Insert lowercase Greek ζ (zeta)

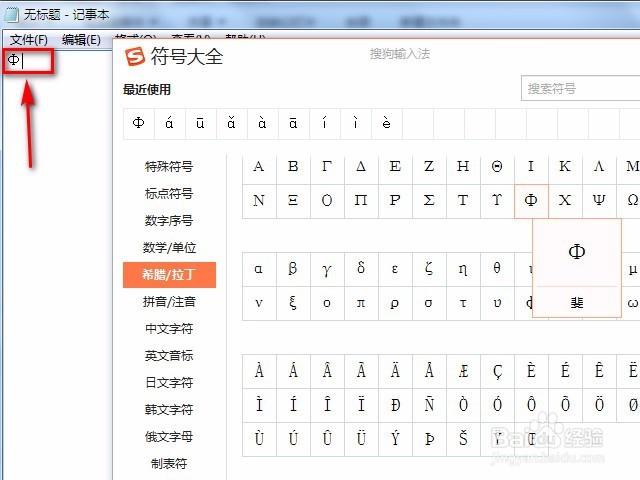tap(429, 269)
